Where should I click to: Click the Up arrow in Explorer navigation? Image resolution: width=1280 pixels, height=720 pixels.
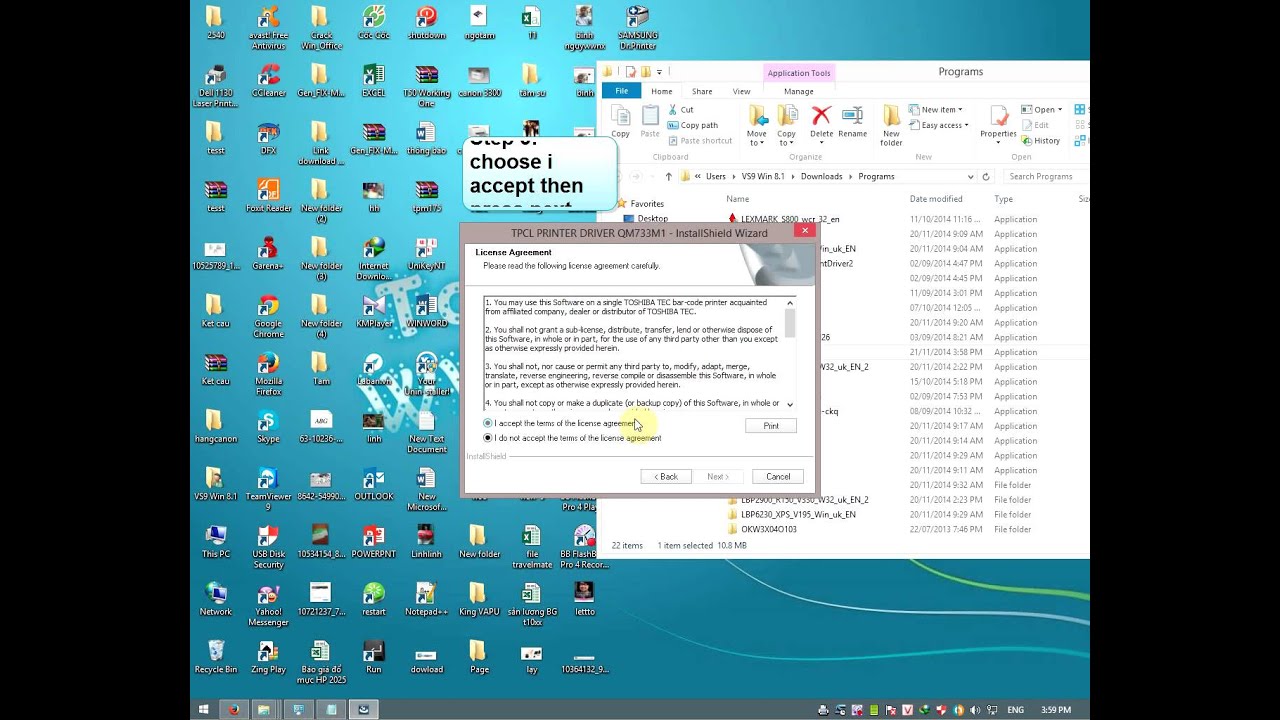[x=667, y=176]
